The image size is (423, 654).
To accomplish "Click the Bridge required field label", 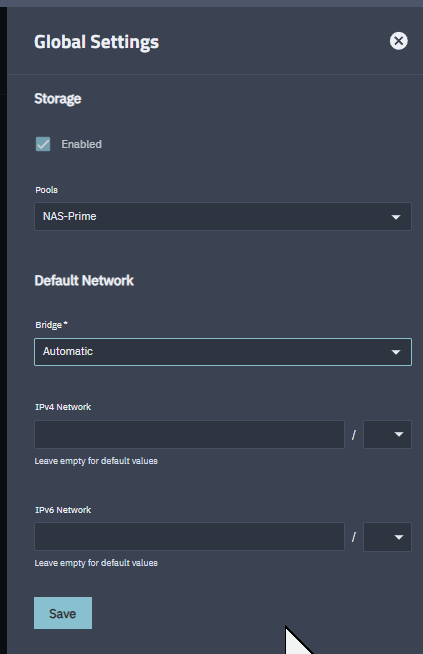I will (51, 325).
